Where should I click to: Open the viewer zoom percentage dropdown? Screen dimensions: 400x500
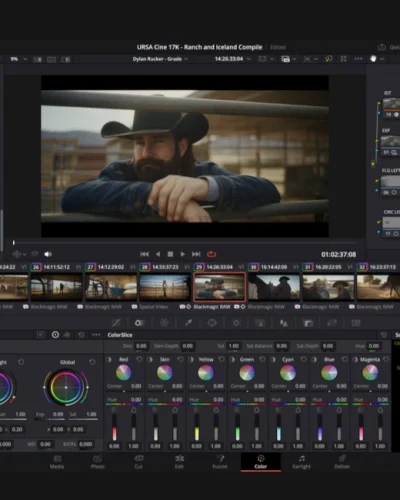pos(18,59)
